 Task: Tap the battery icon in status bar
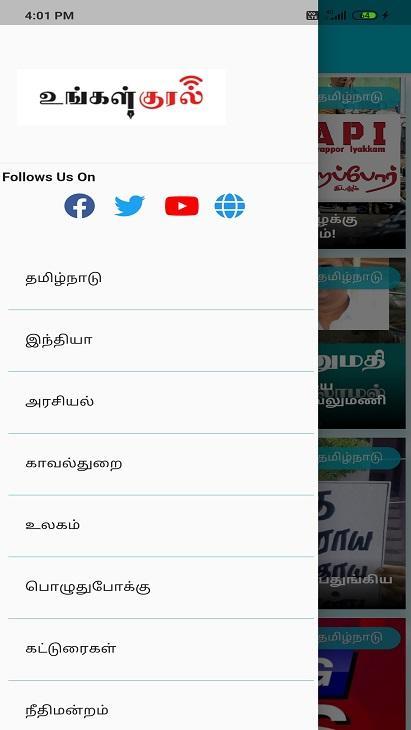point(364,15)
